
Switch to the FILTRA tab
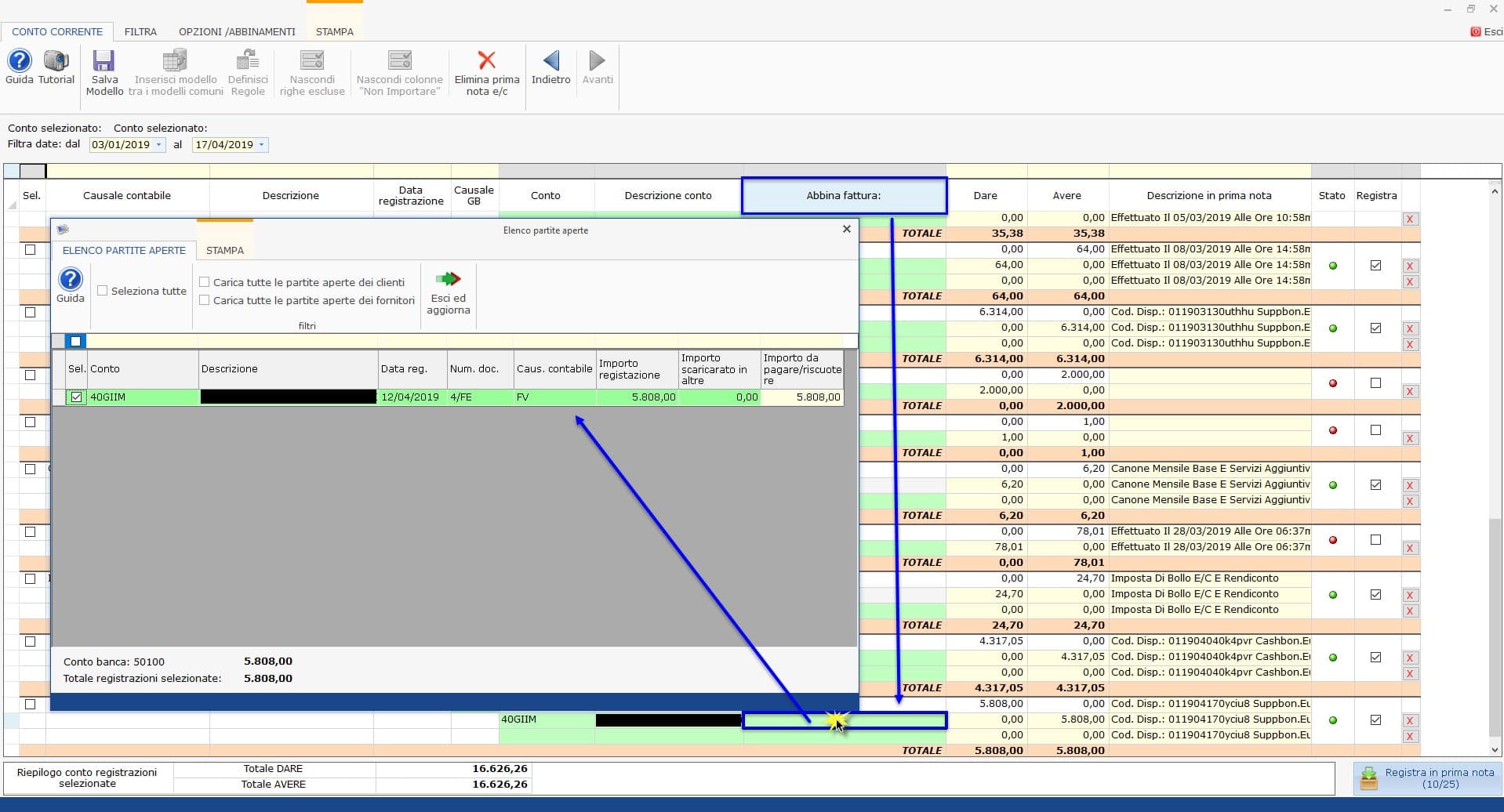click(140, 32)
